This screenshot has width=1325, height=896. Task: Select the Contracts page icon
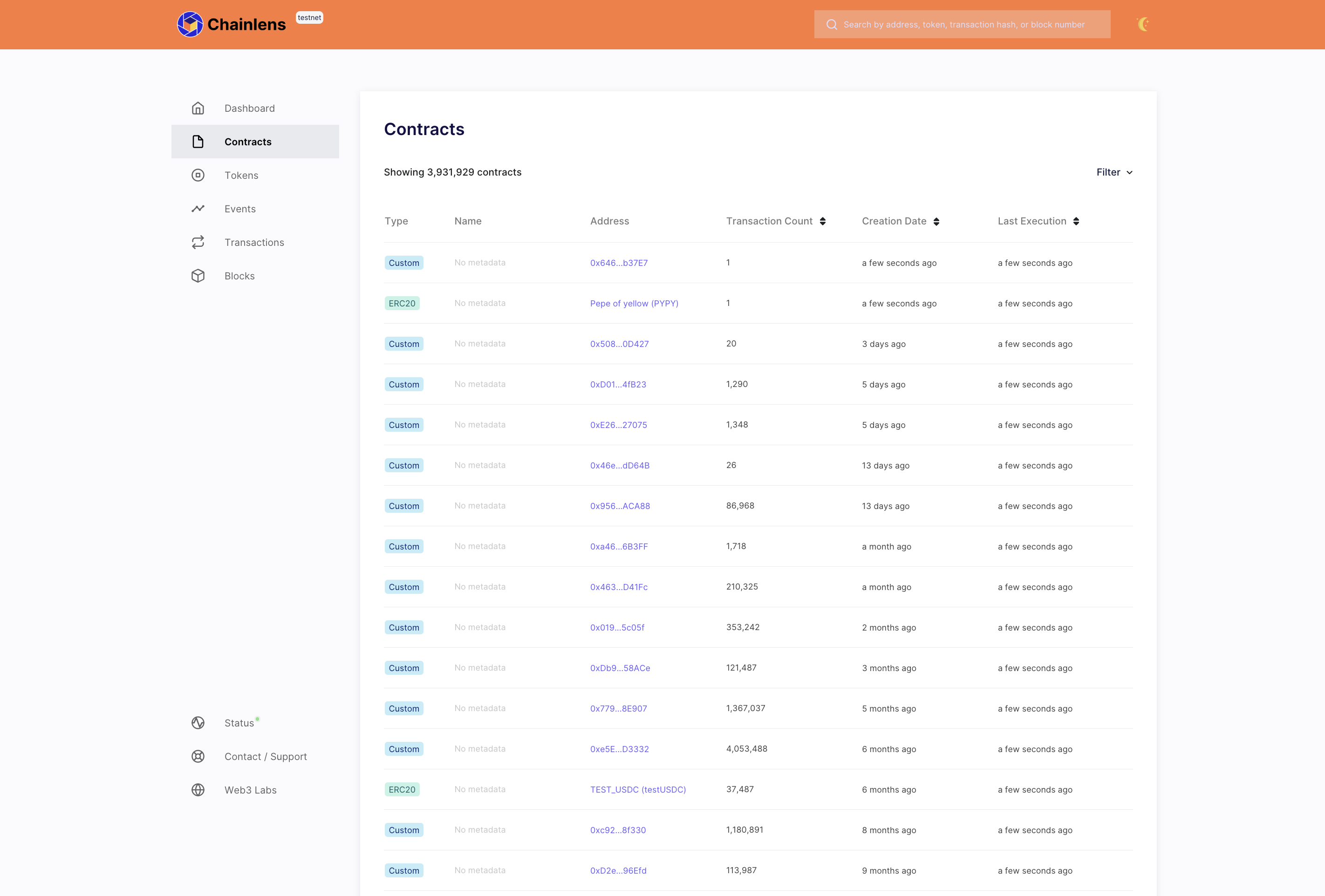point(198,141)
